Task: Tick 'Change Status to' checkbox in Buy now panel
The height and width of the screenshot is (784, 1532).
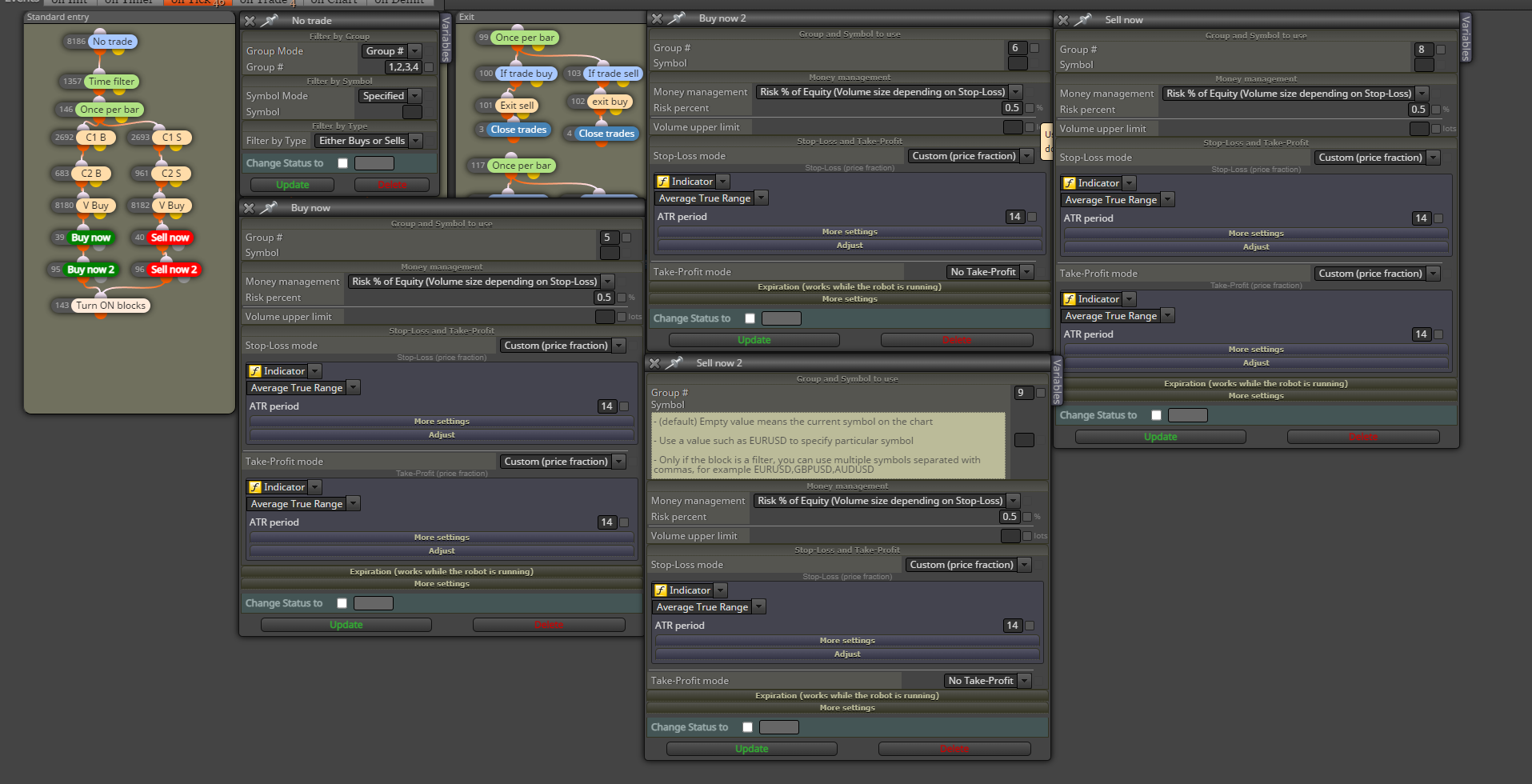Action: (342, 603)
